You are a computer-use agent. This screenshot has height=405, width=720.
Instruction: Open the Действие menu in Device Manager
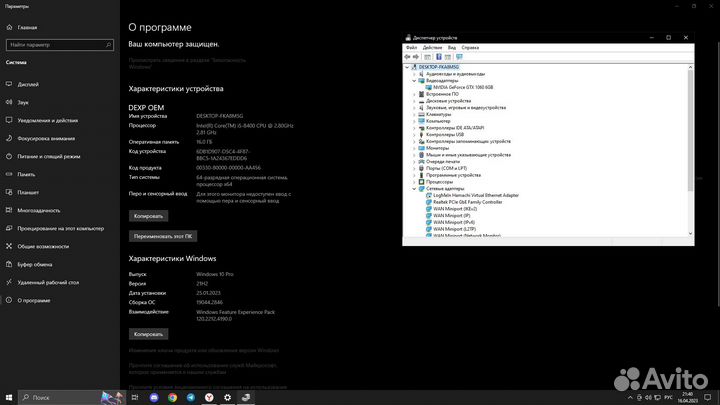point(432,48)
